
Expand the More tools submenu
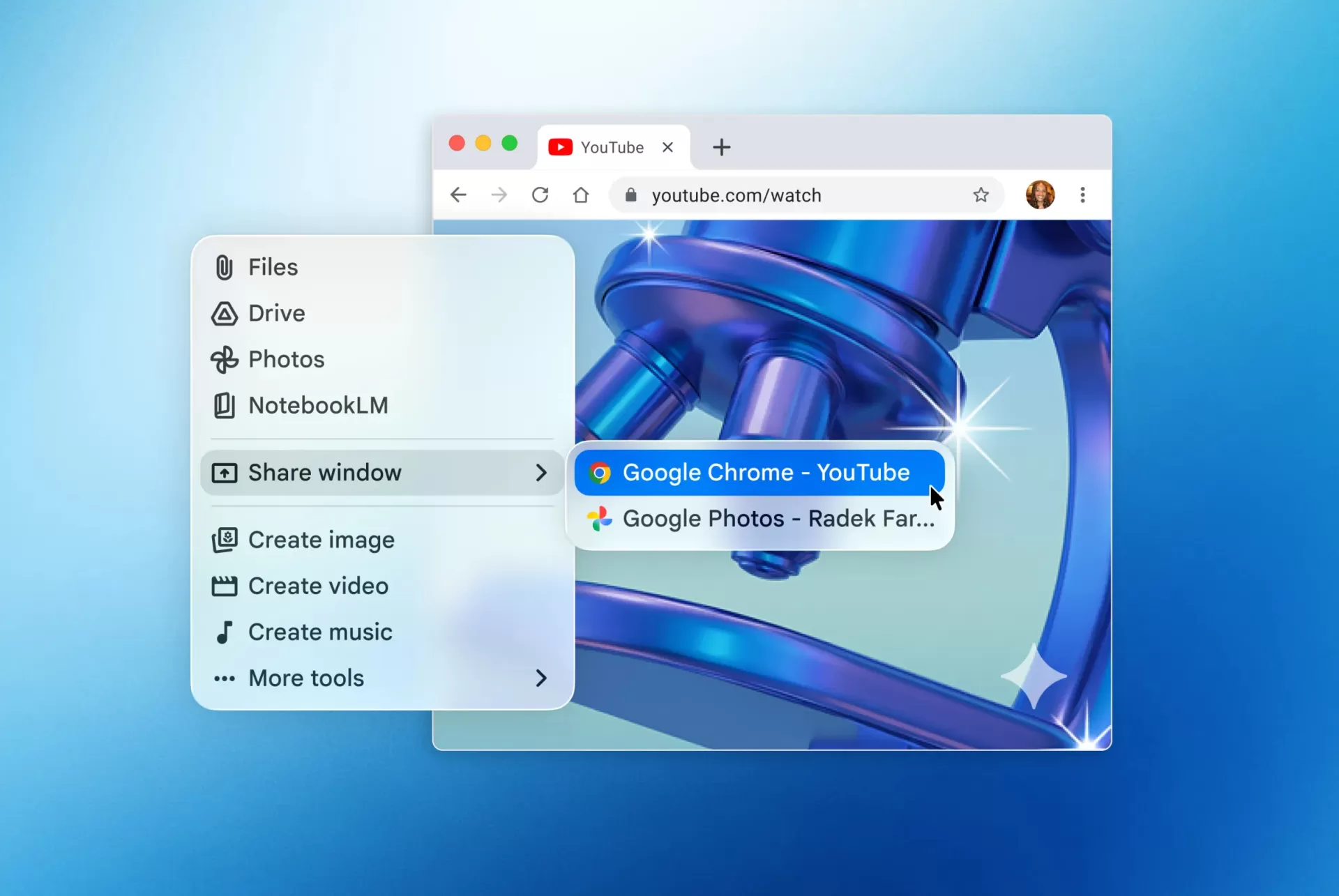pyautogui.click(x=305, y=678)
